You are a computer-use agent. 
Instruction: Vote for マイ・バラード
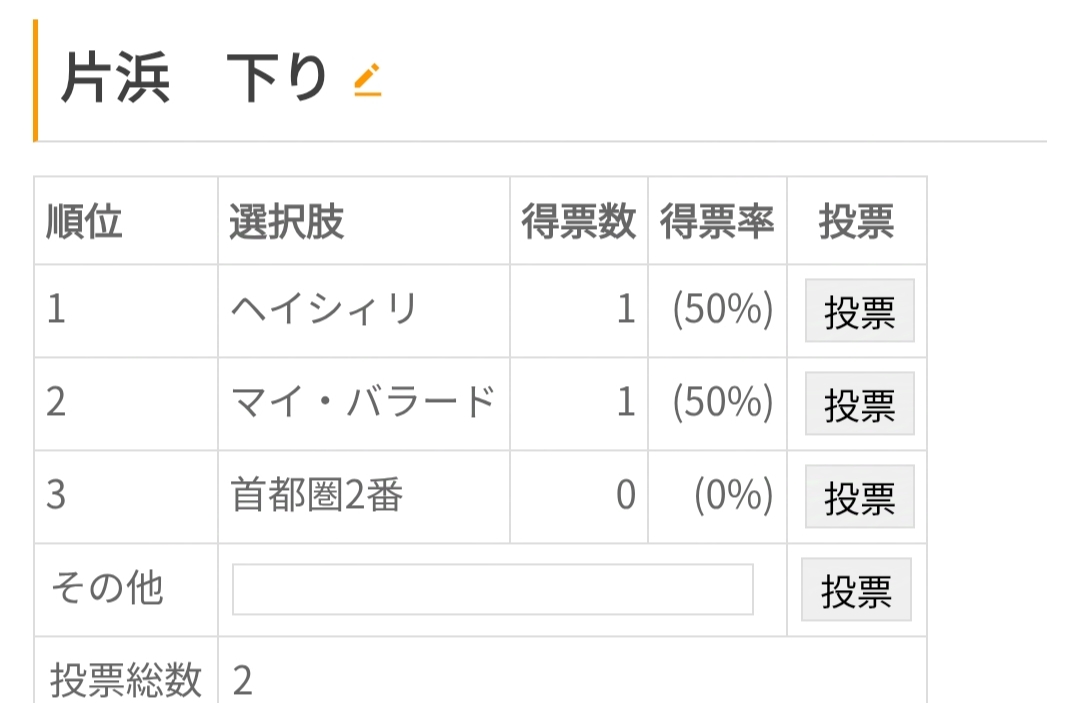click(860, 403)
